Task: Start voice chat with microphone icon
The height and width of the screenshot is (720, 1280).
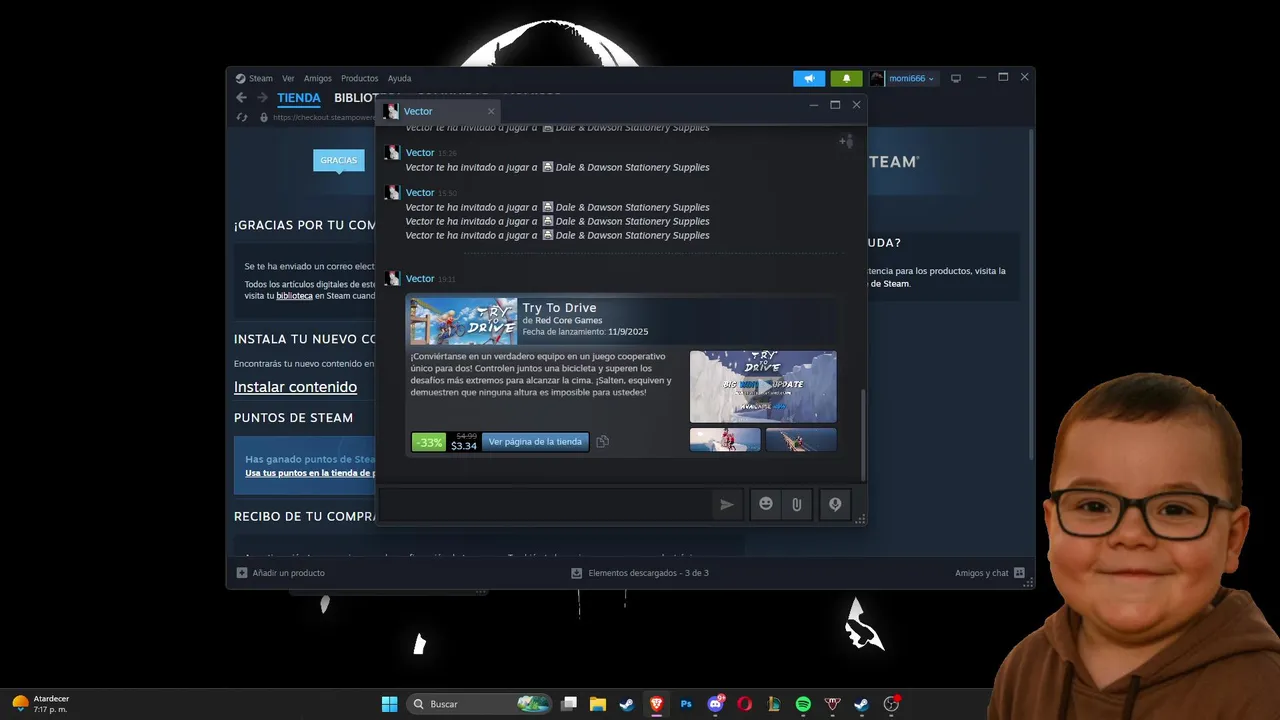Action: (835, 505)
